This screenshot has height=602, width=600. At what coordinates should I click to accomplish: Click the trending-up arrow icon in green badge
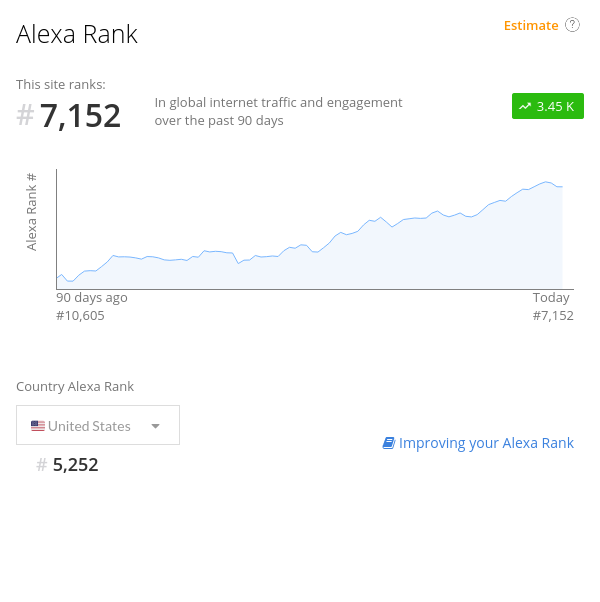point(525,106)
